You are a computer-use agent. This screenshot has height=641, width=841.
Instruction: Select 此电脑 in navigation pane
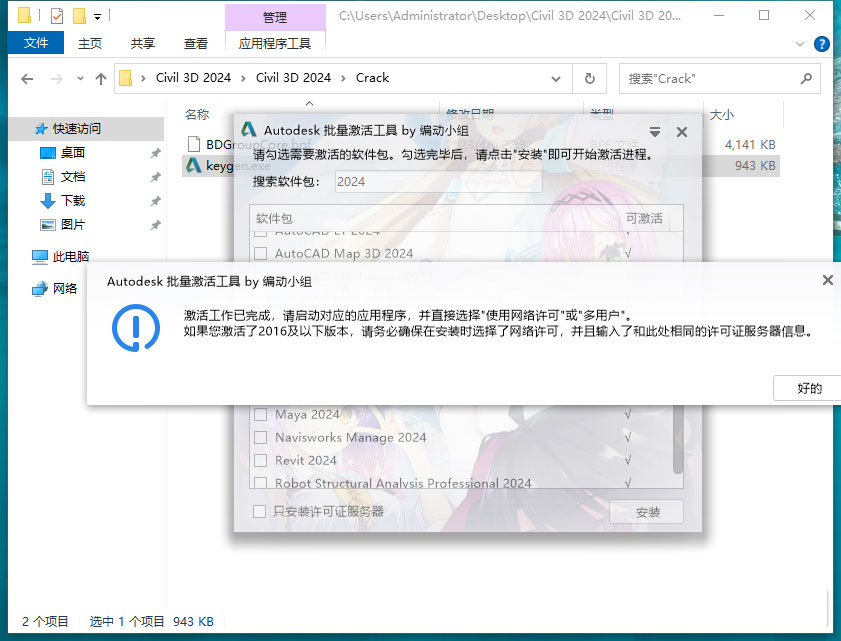click(x=71, y=257)
